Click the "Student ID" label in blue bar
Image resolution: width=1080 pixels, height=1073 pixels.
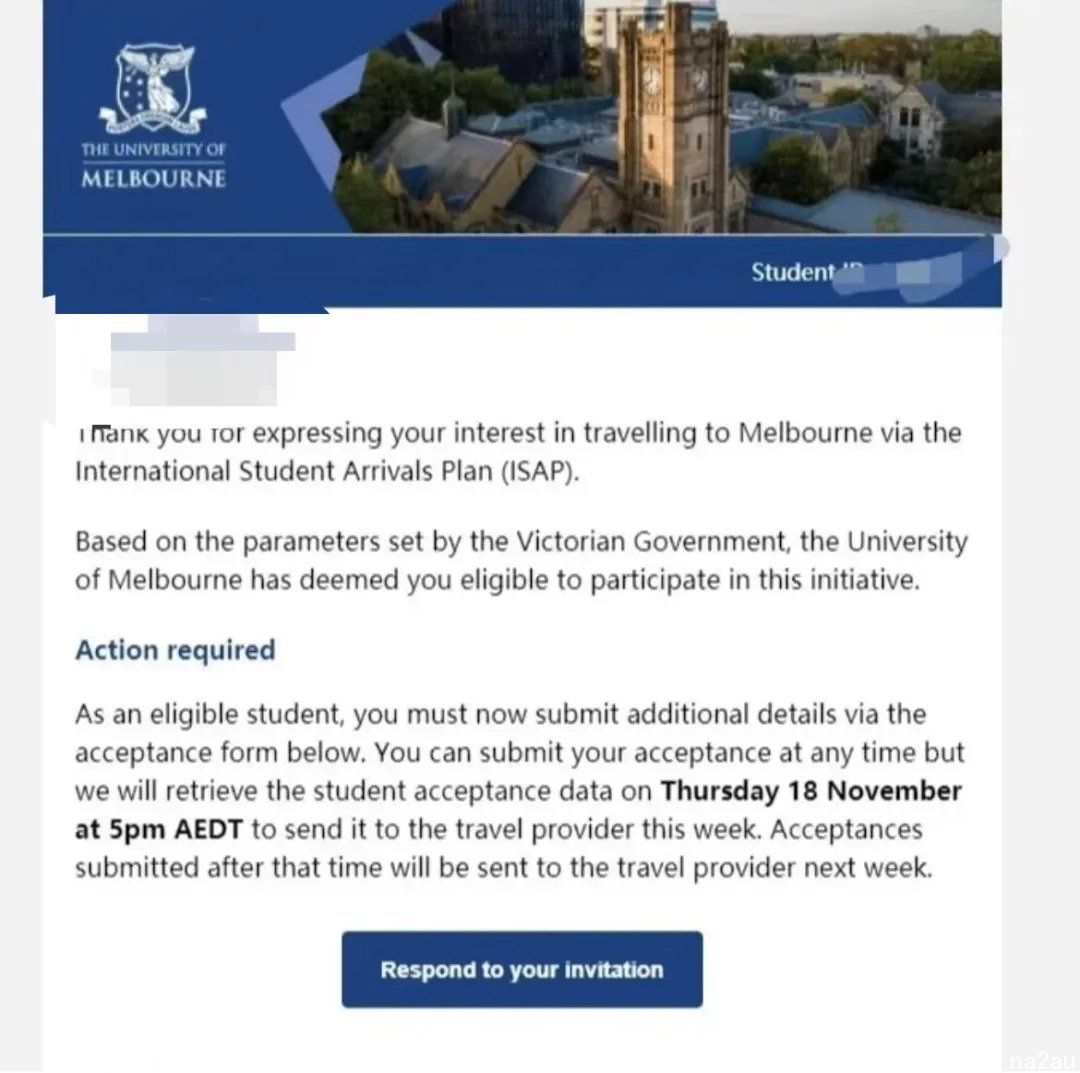pos(807,272)
